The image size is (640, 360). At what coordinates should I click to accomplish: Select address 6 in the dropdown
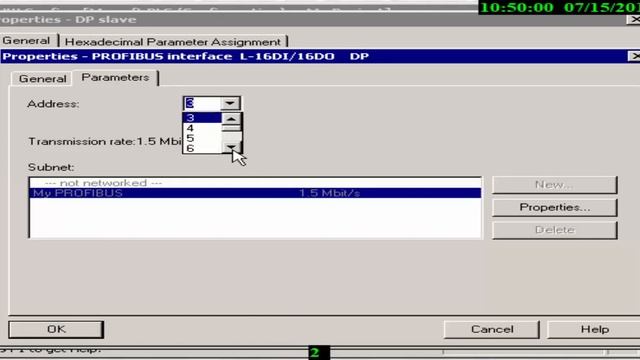click(202, 148)
